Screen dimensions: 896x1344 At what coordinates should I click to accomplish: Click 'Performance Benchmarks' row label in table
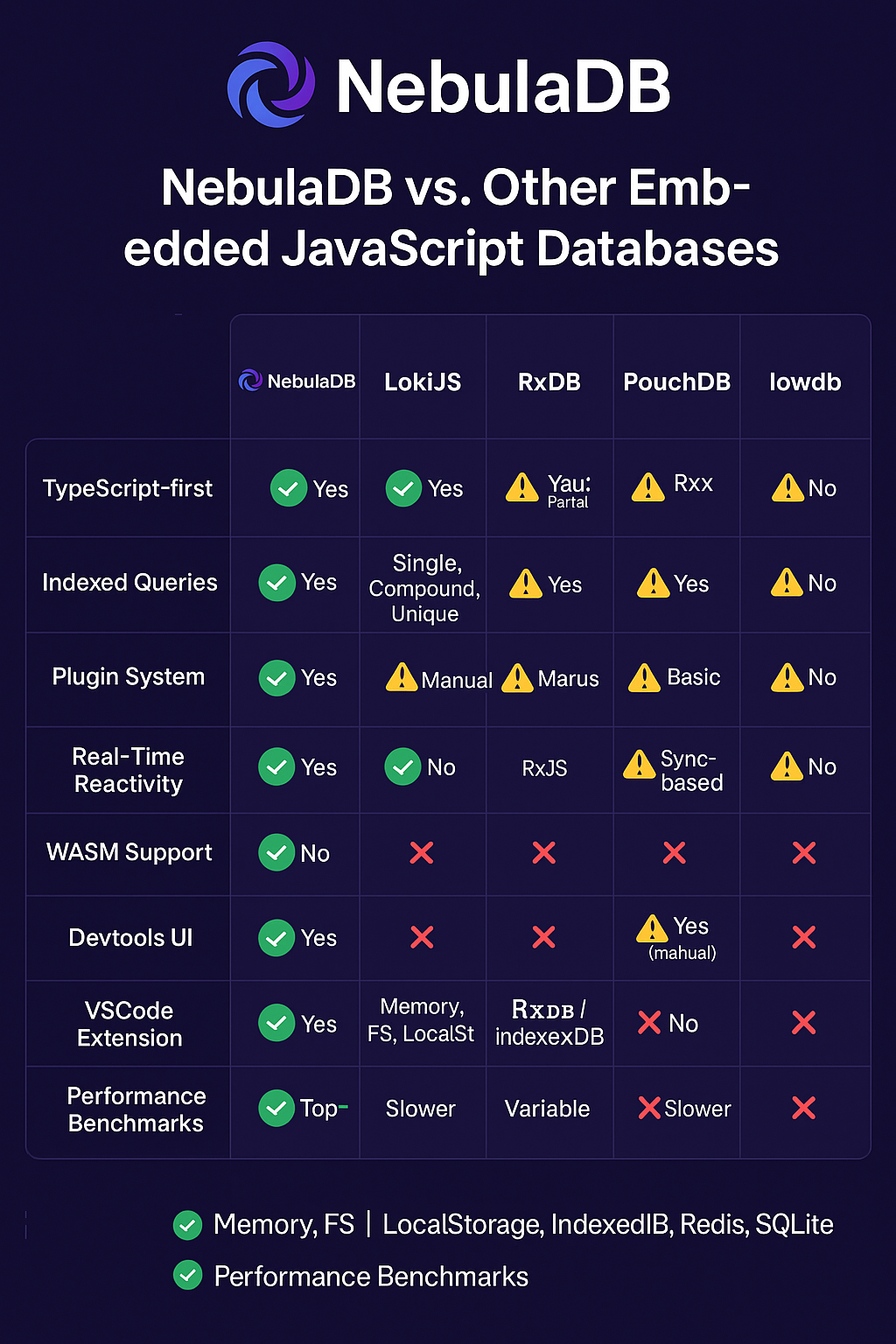pos(136,1109)
